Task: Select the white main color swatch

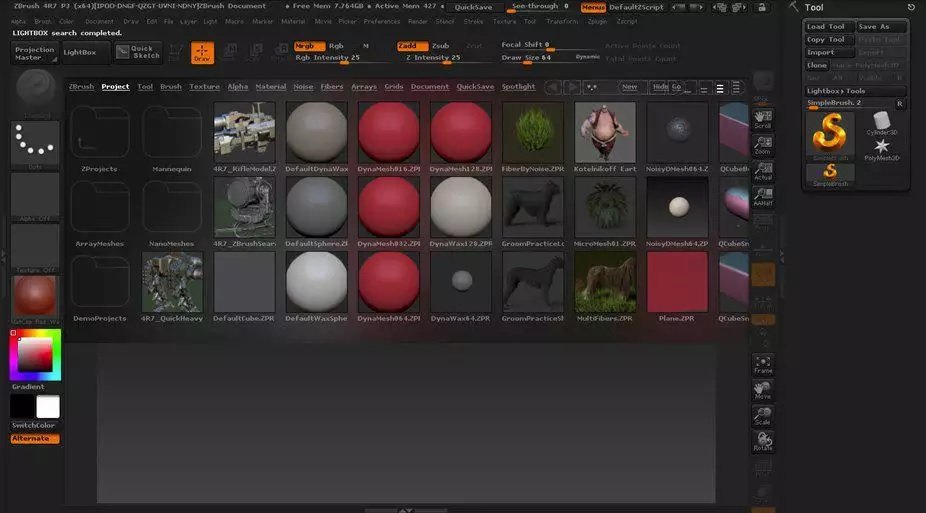Action: click(48, 407)
